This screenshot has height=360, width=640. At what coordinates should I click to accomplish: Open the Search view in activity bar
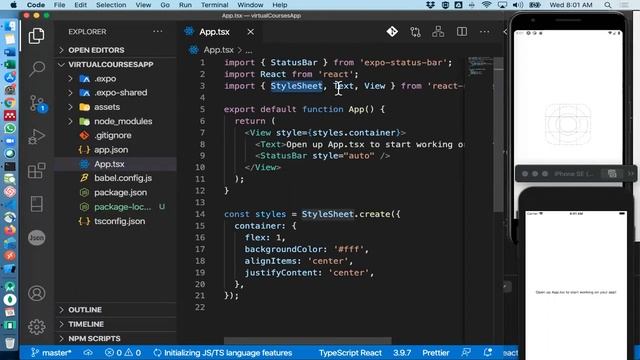[x=36, y=69]
